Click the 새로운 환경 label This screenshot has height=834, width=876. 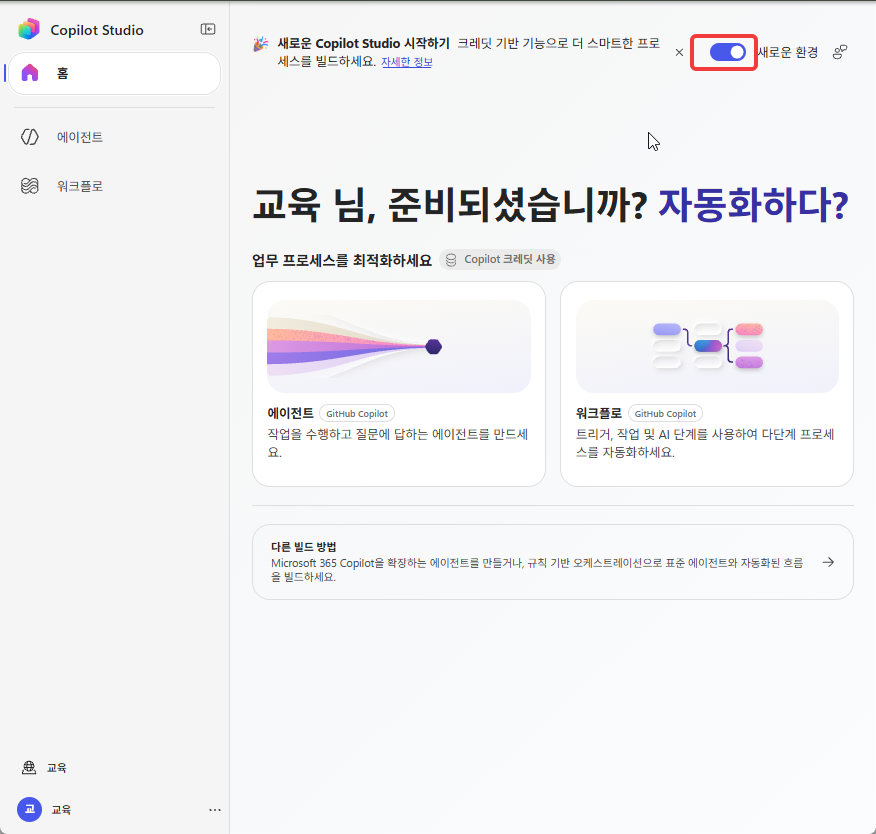click(x=788, y=53)
